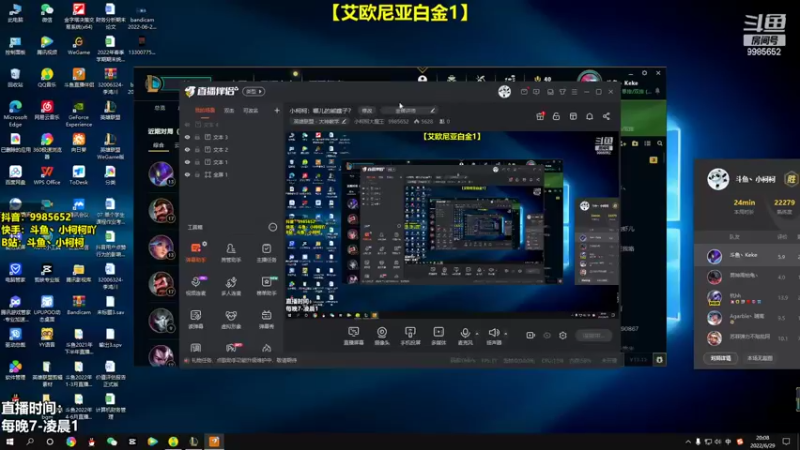The height and width of the screenshot is (450, 800).
Task: Open Windows Start menu
Action: pos(10,441)
